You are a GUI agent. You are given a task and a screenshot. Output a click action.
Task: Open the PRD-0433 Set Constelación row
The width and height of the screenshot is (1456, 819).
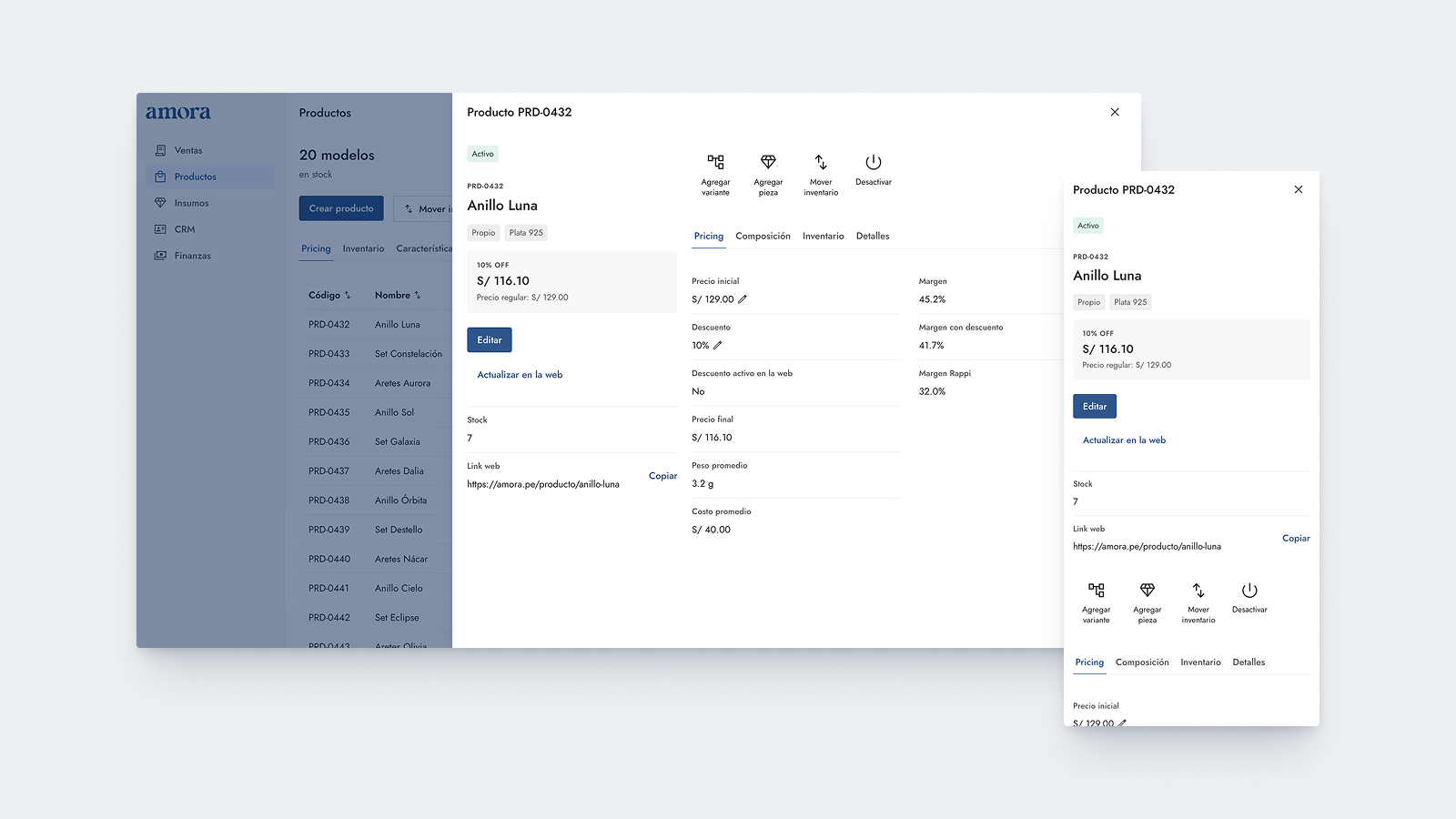(375, 354)
